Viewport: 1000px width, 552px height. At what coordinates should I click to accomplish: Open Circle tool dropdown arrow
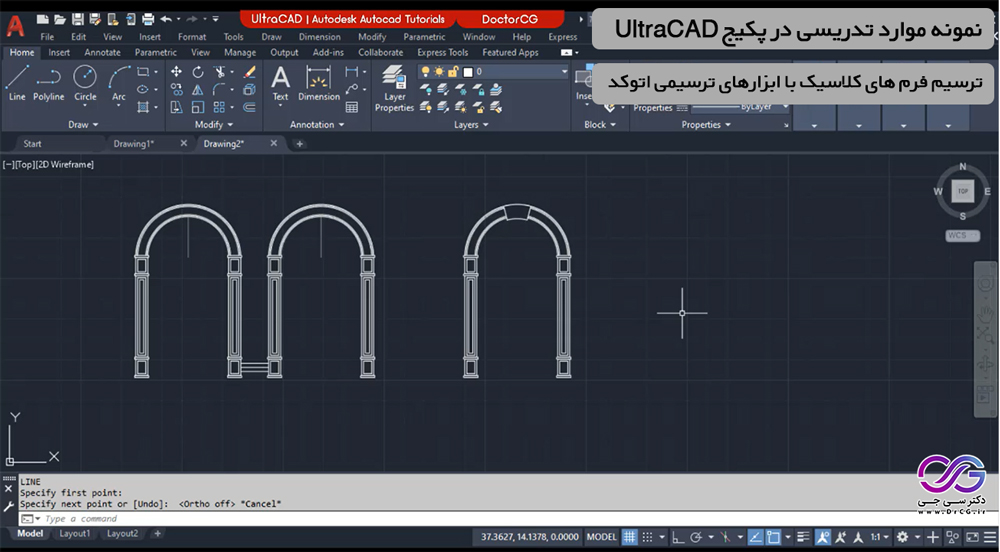point(85,106)
